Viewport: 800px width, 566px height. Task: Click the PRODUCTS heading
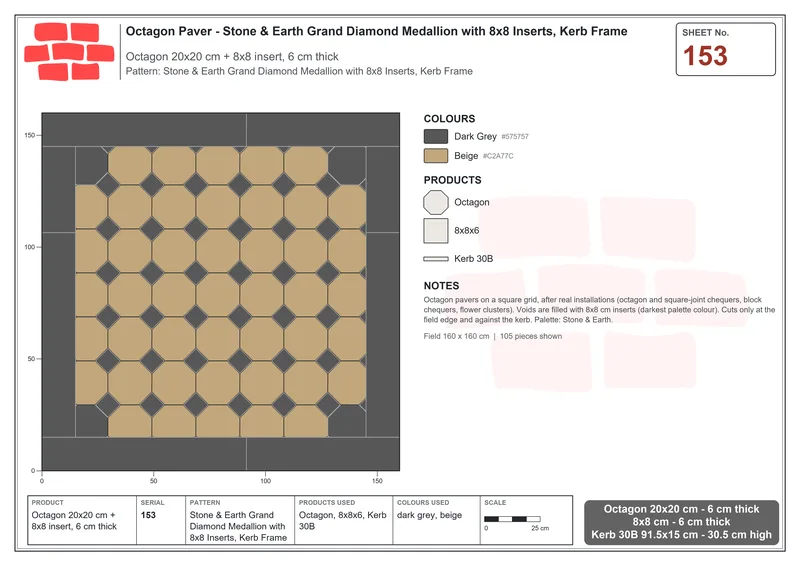(453, 180)
